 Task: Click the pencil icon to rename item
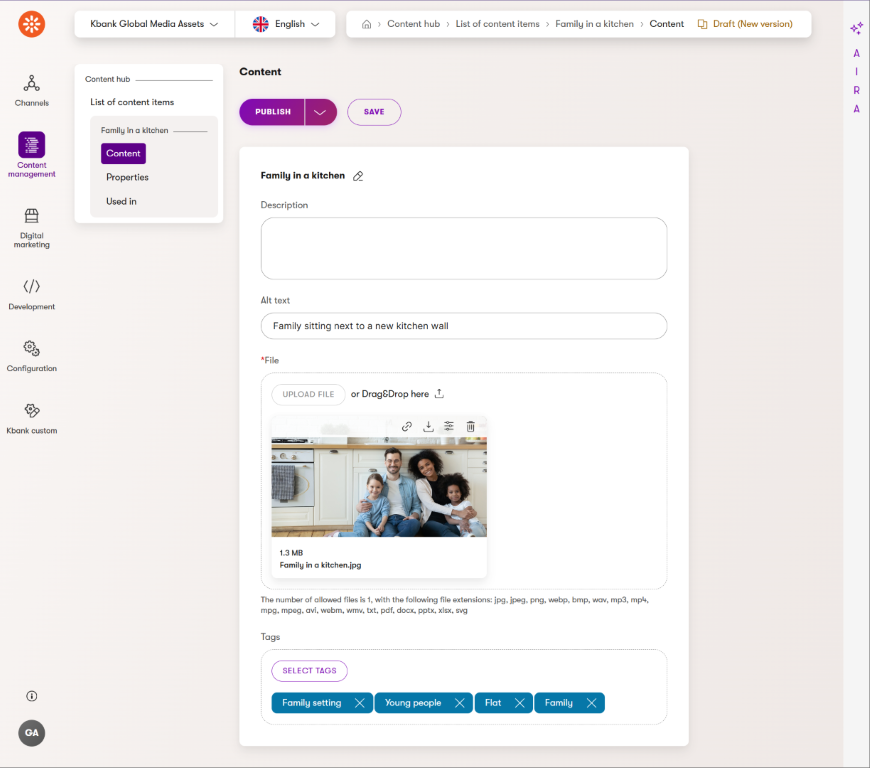(358, 176)
